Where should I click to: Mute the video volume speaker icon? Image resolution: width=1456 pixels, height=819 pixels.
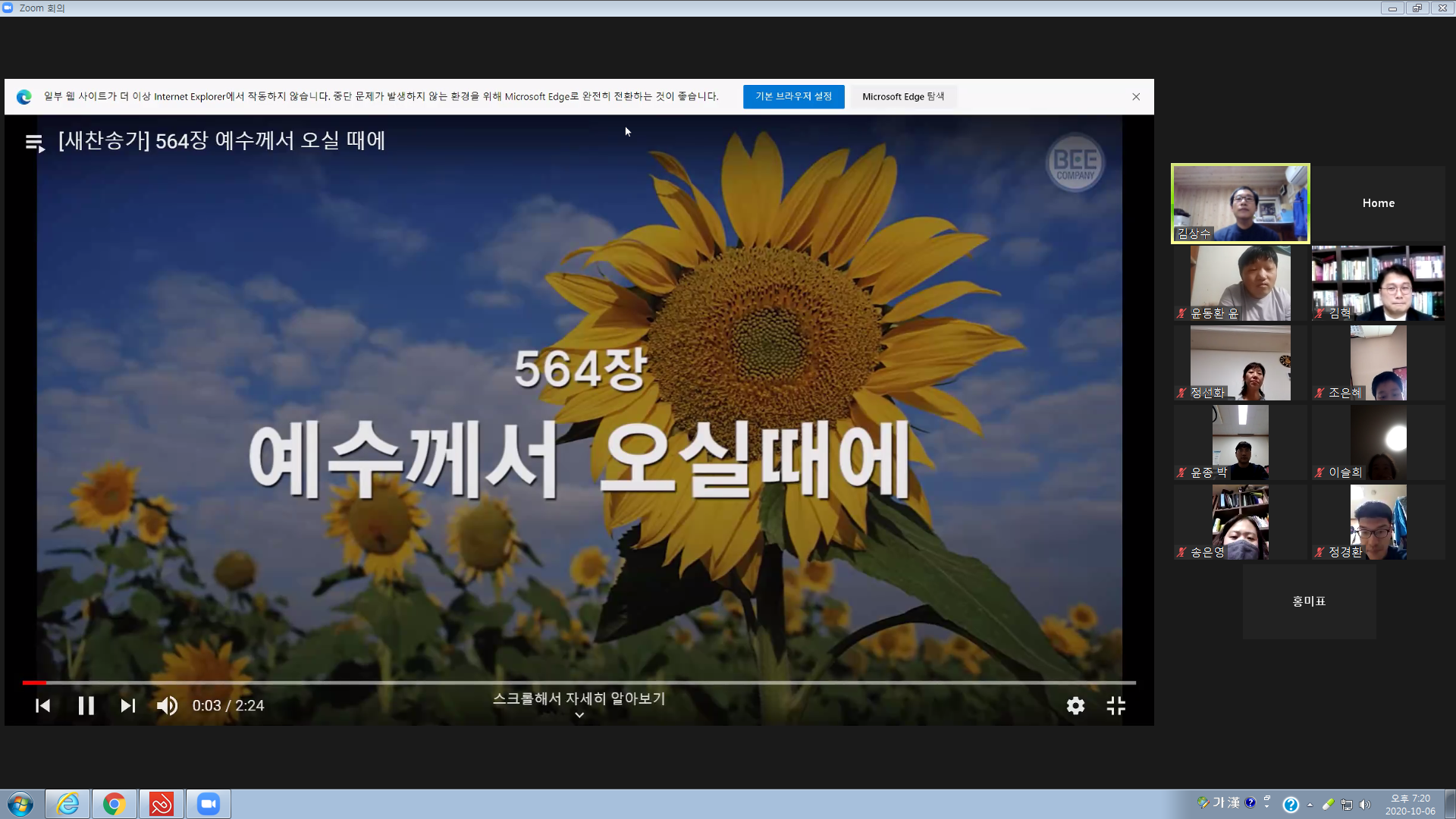click(x=167, y=706)
